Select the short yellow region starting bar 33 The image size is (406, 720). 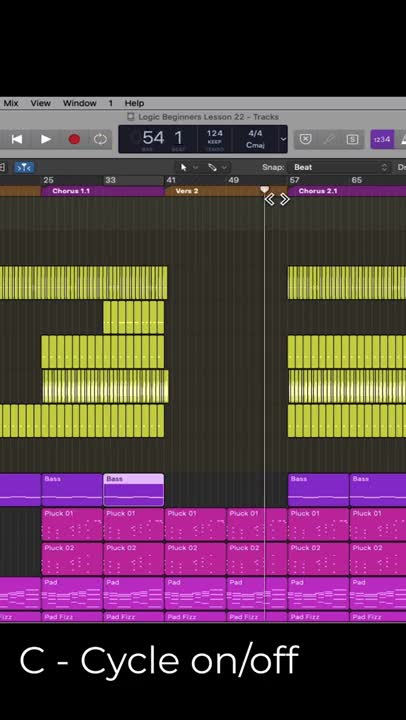134,317
